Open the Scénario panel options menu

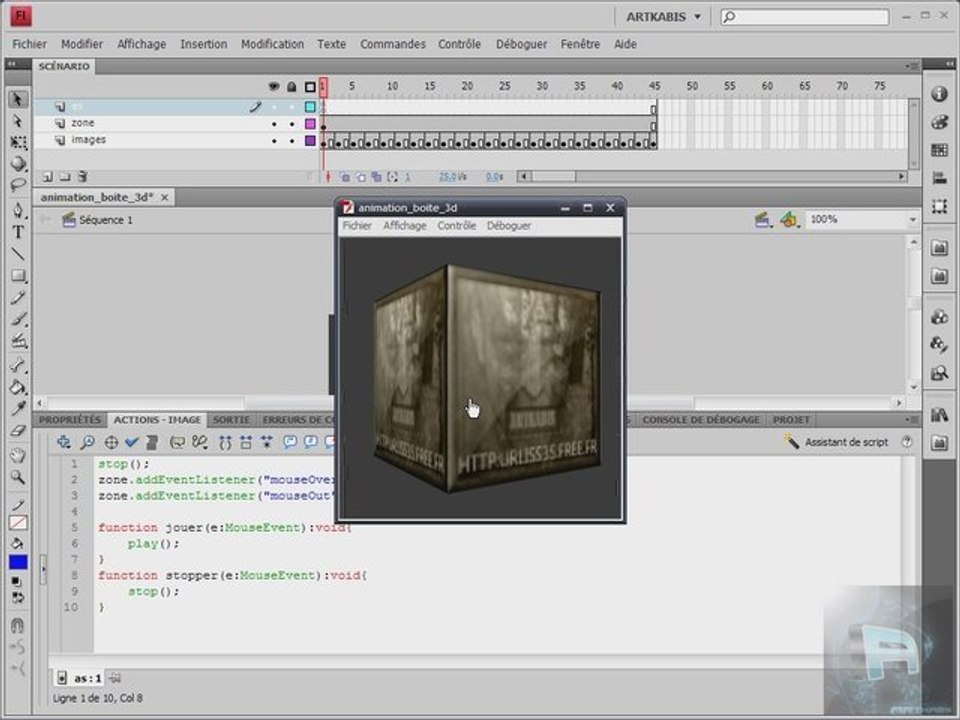click(x=912, y=66)
